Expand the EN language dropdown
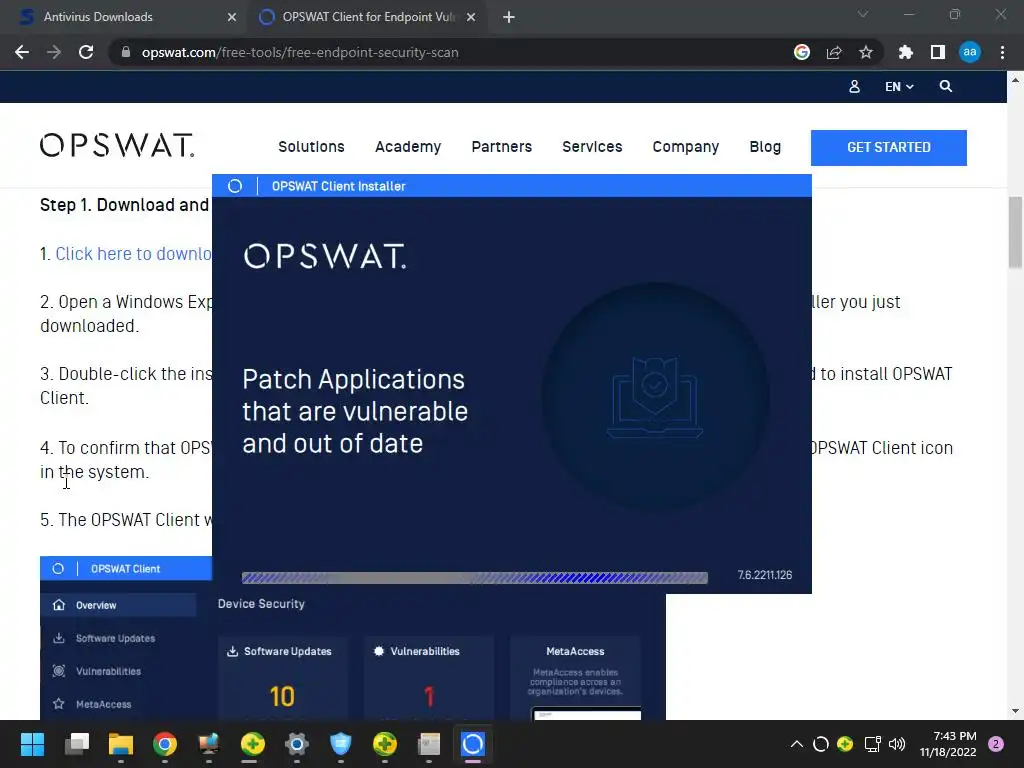Viewport: 1024px width, 768px height. (899, 86)
